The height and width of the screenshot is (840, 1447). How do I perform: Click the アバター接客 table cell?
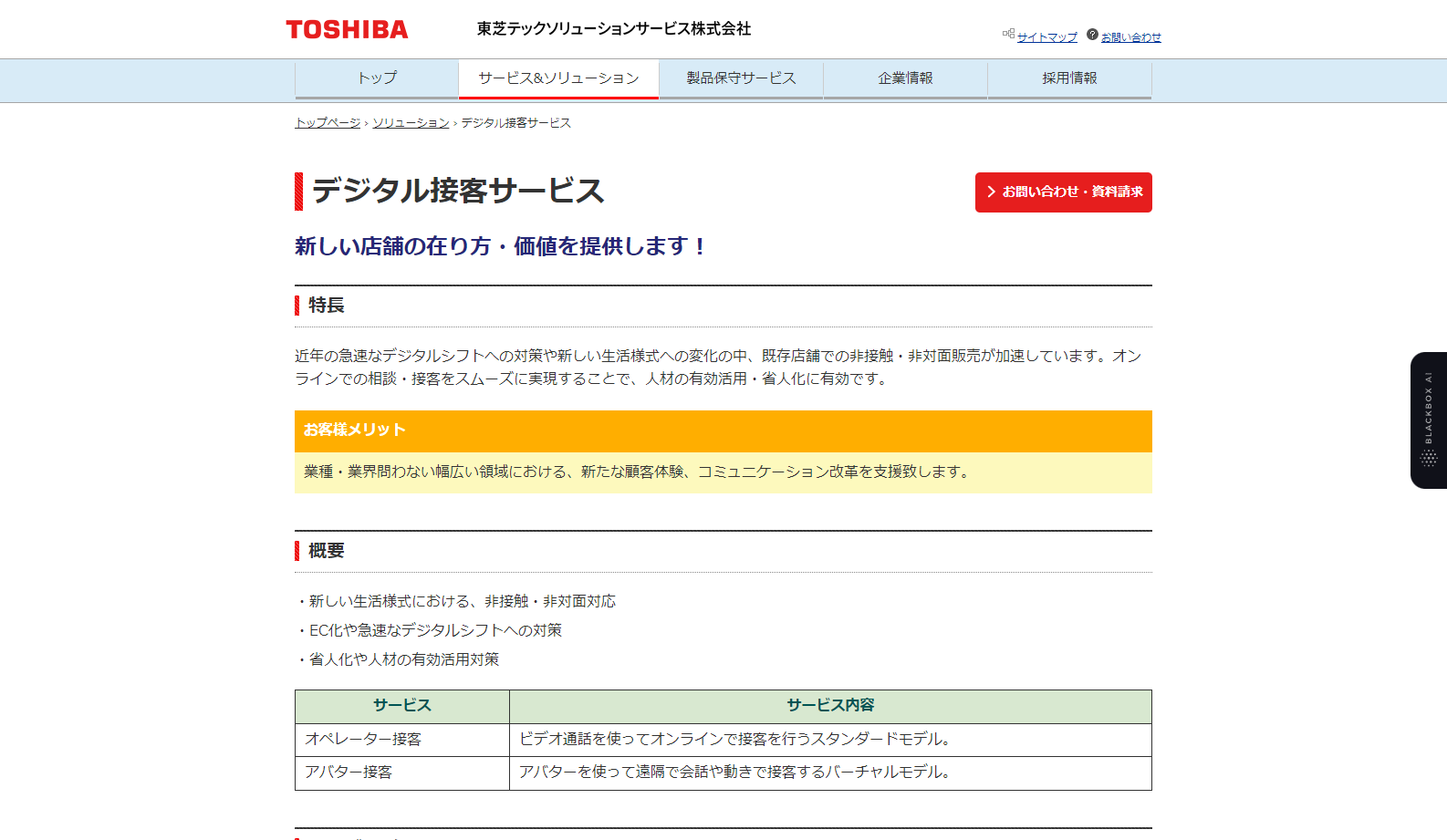click(x=402, y=773)
